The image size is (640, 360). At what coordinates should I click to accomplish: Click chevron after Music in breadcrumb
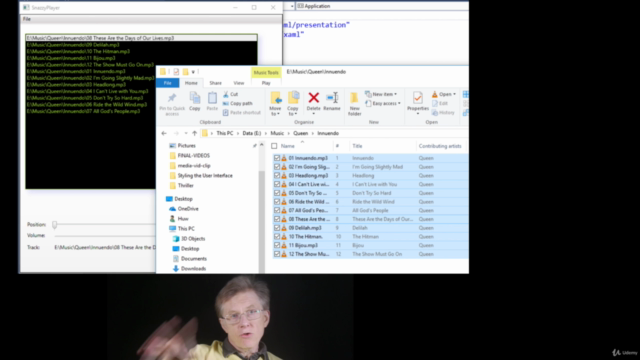(289, 133)
